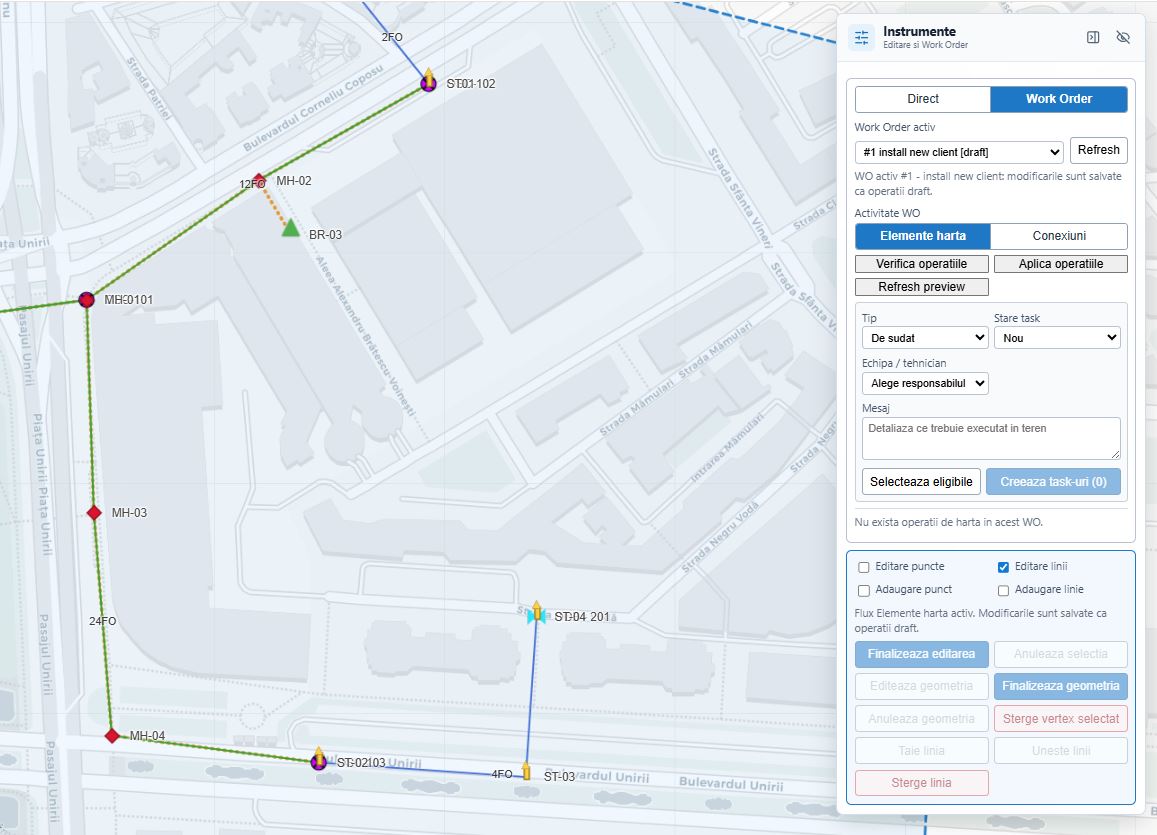Switch to the Work Order tab
This screenshot has width=1157, height=835.
click(1059, 99)
